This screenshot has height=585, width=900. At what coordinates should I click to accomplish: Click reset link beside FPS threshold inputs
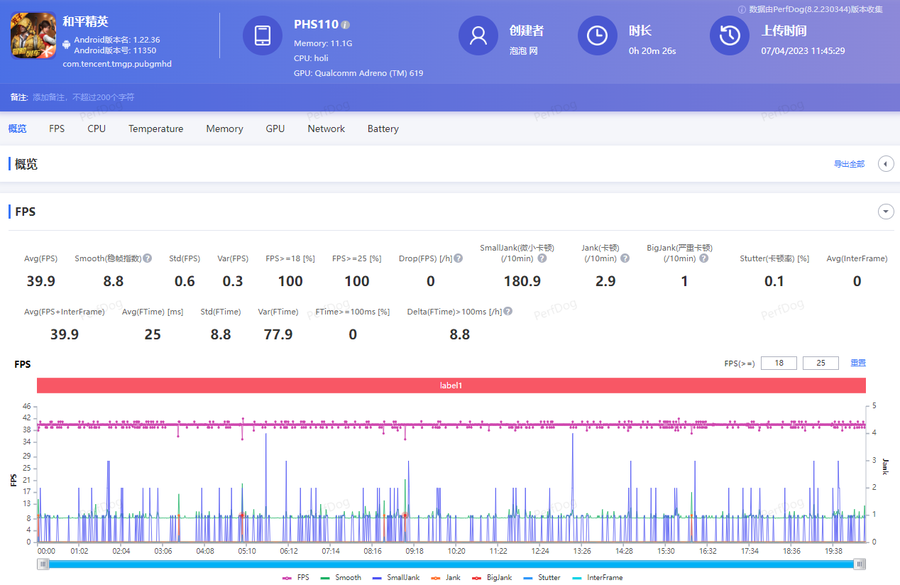[x=857, y=363]
